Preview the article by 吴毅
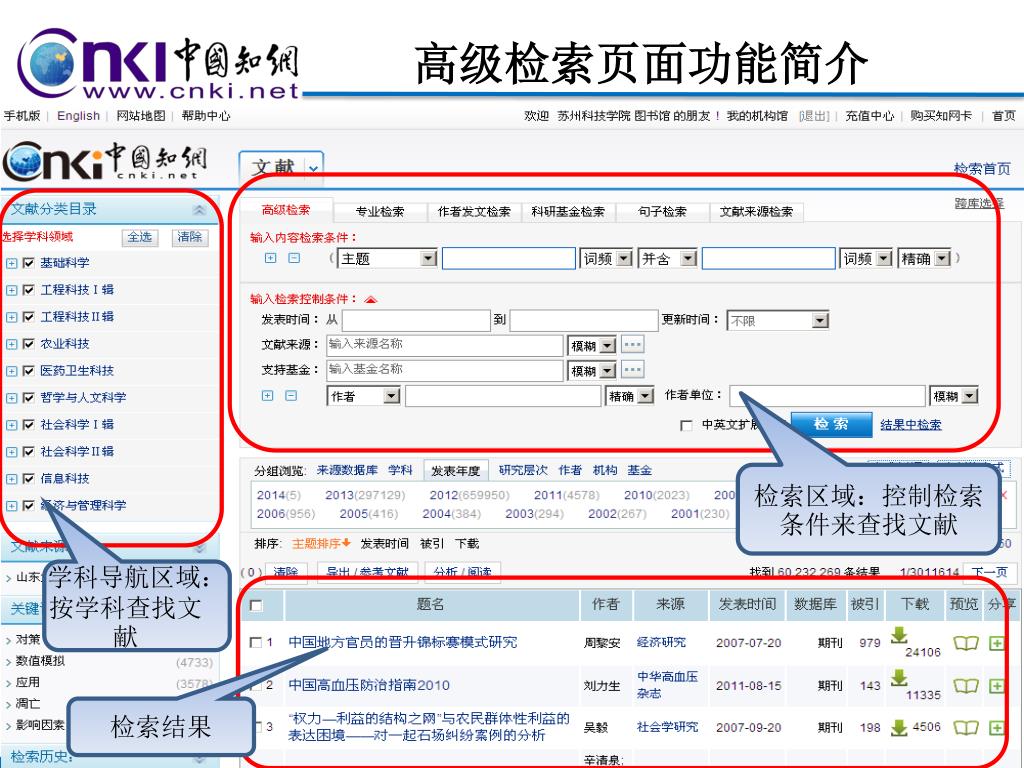This screenshot has width=1024, height=768. click(966, 727)
